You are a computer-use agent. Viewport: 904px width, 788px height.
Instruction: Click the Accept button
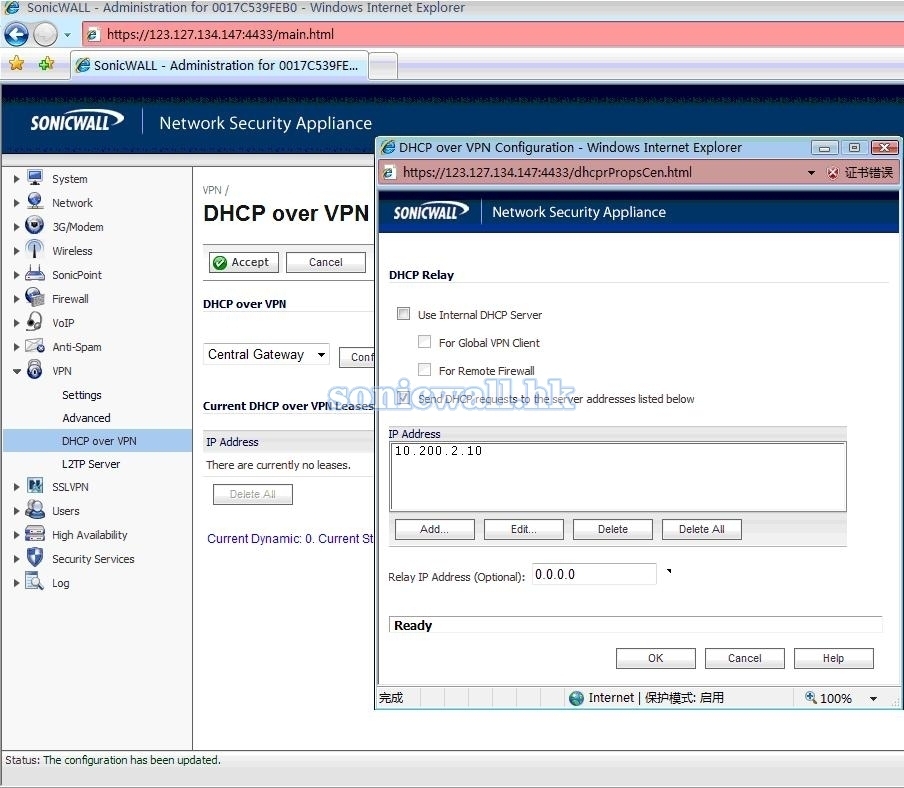(x=244, y=262)
